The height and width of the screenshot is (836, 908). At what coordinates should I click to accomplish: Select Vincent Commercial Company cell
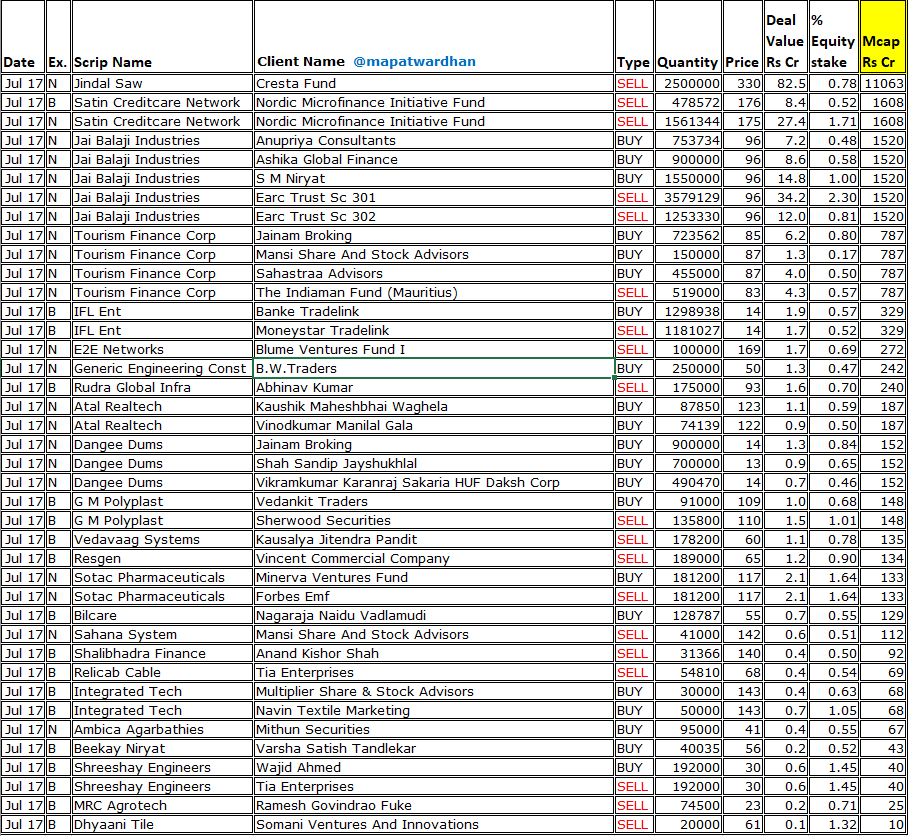pos(434,558)
